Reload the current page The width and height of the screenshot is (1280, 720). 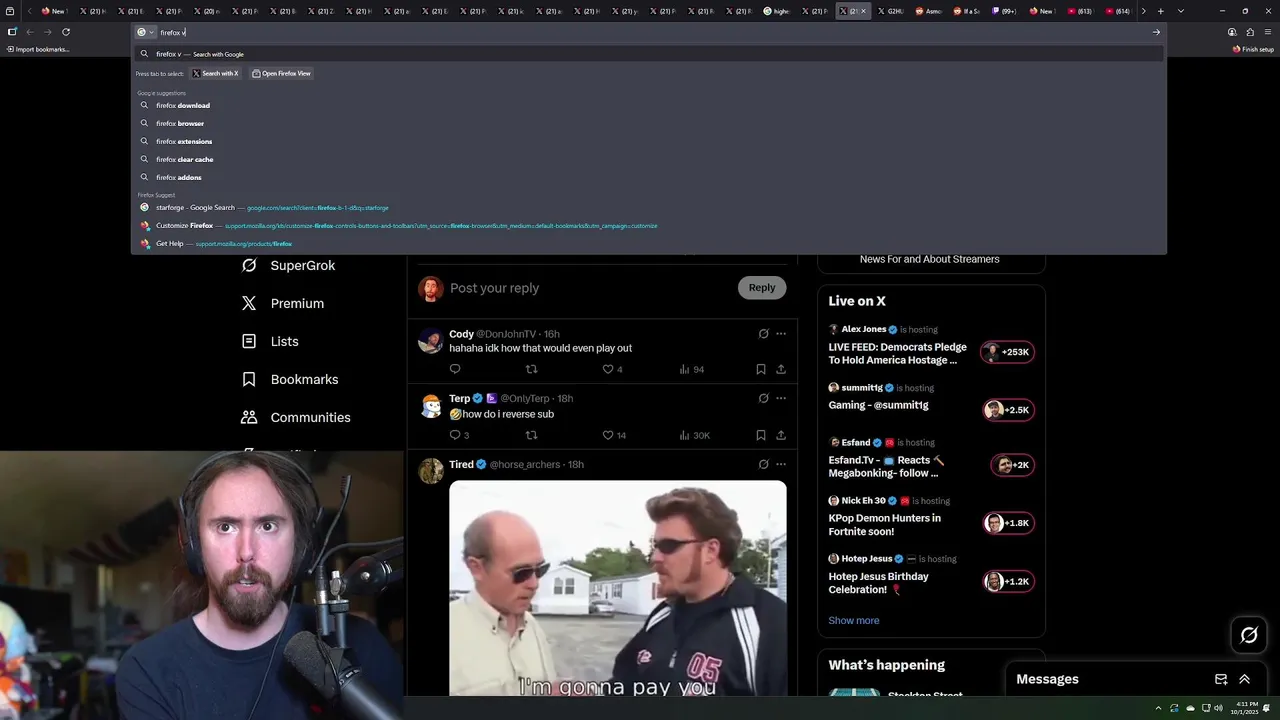click(x=66, y=32)
